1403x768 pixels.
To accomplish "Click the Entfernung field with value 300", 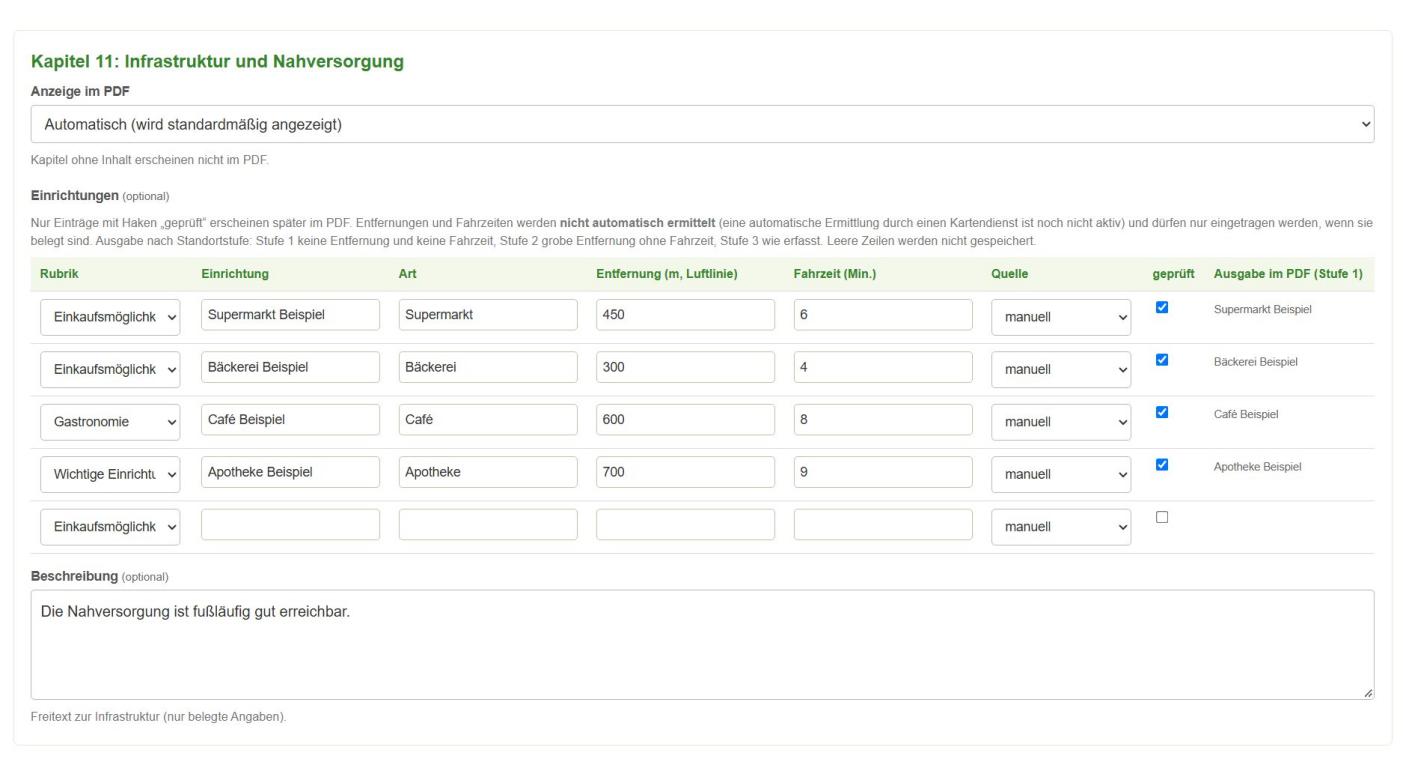I will [x=685, y=367].
